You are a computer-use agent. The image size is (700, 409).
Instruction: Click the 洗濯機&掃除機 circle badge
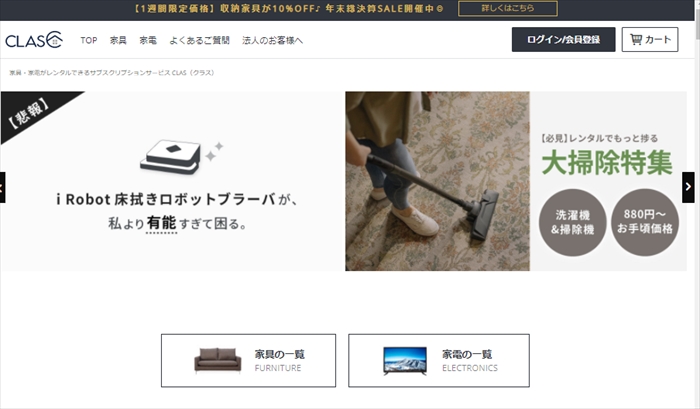572,222
